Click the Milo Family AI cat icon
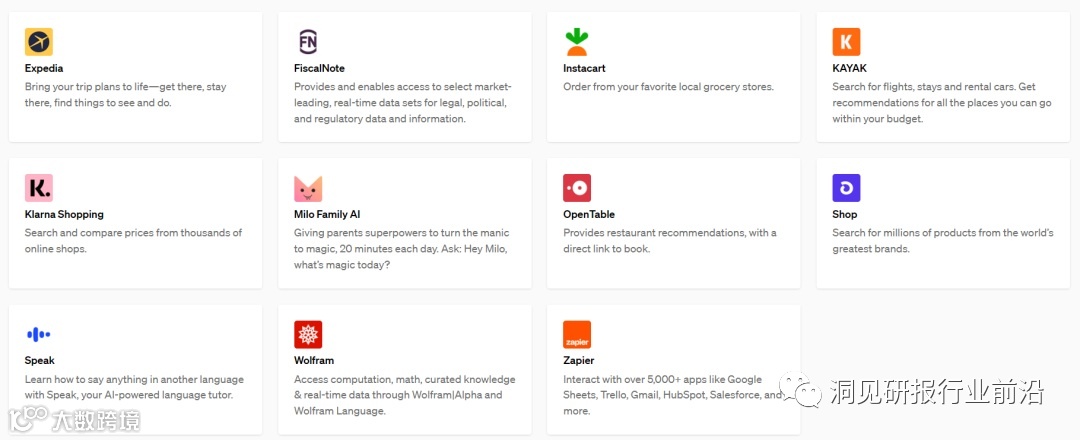This screenshot has height=440, width=1080. pos(308,188)
